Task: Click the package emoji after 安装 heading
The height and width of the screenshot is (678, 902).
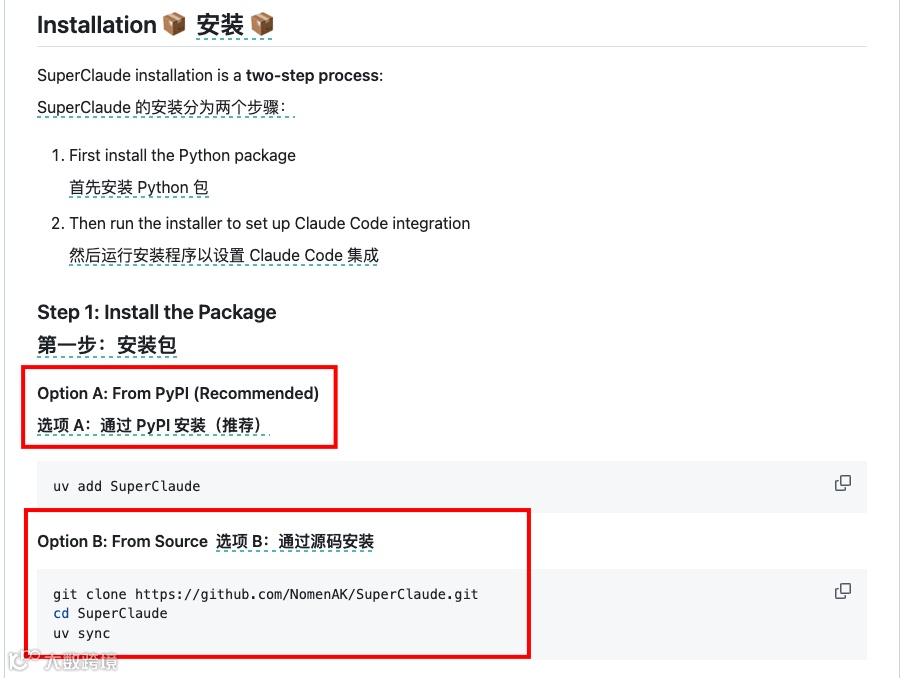Action: 262,25
